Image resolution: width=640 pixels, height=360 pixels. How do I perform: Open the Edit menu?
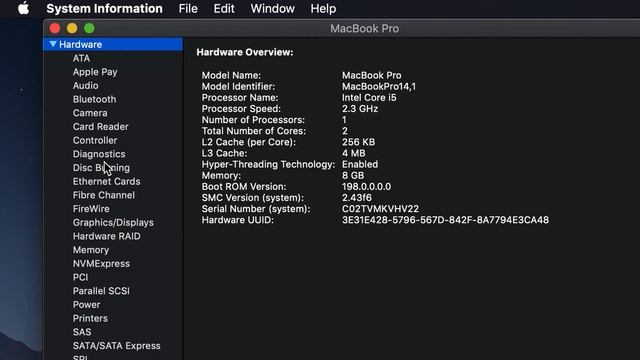coord(224,9)
